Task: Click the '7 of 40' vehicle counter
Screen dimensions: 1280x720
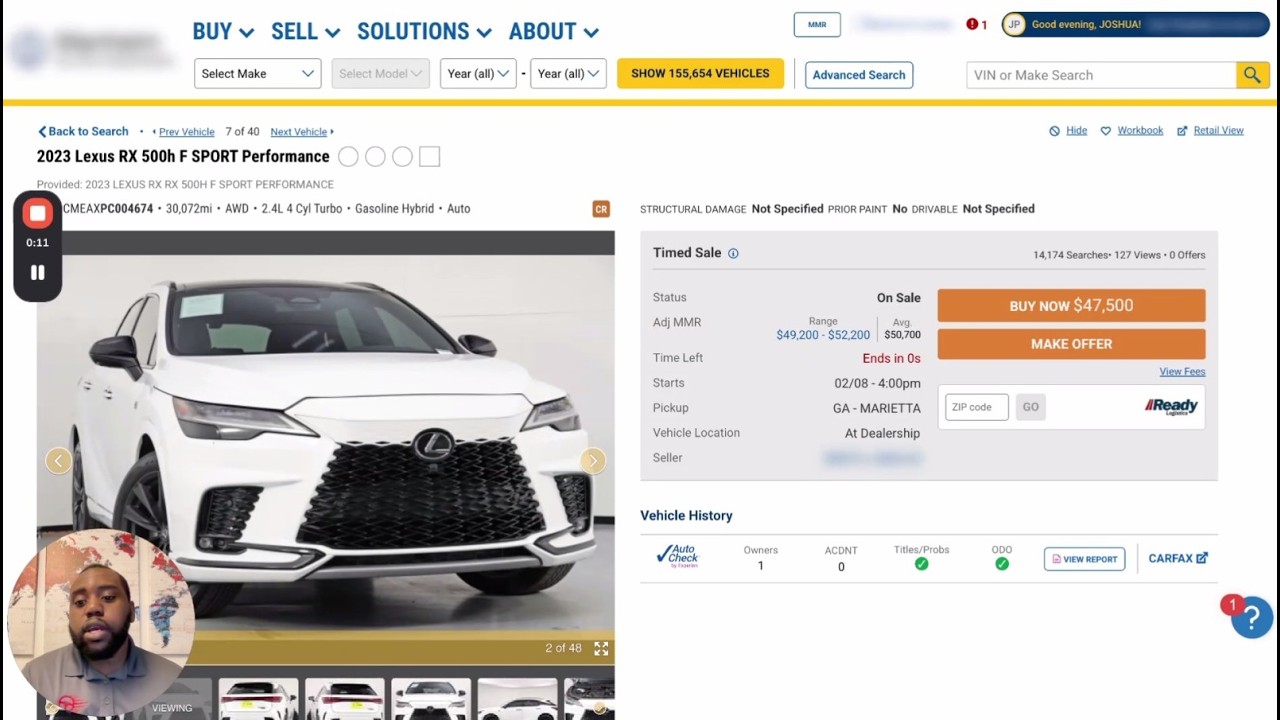Action: [242, 132]
